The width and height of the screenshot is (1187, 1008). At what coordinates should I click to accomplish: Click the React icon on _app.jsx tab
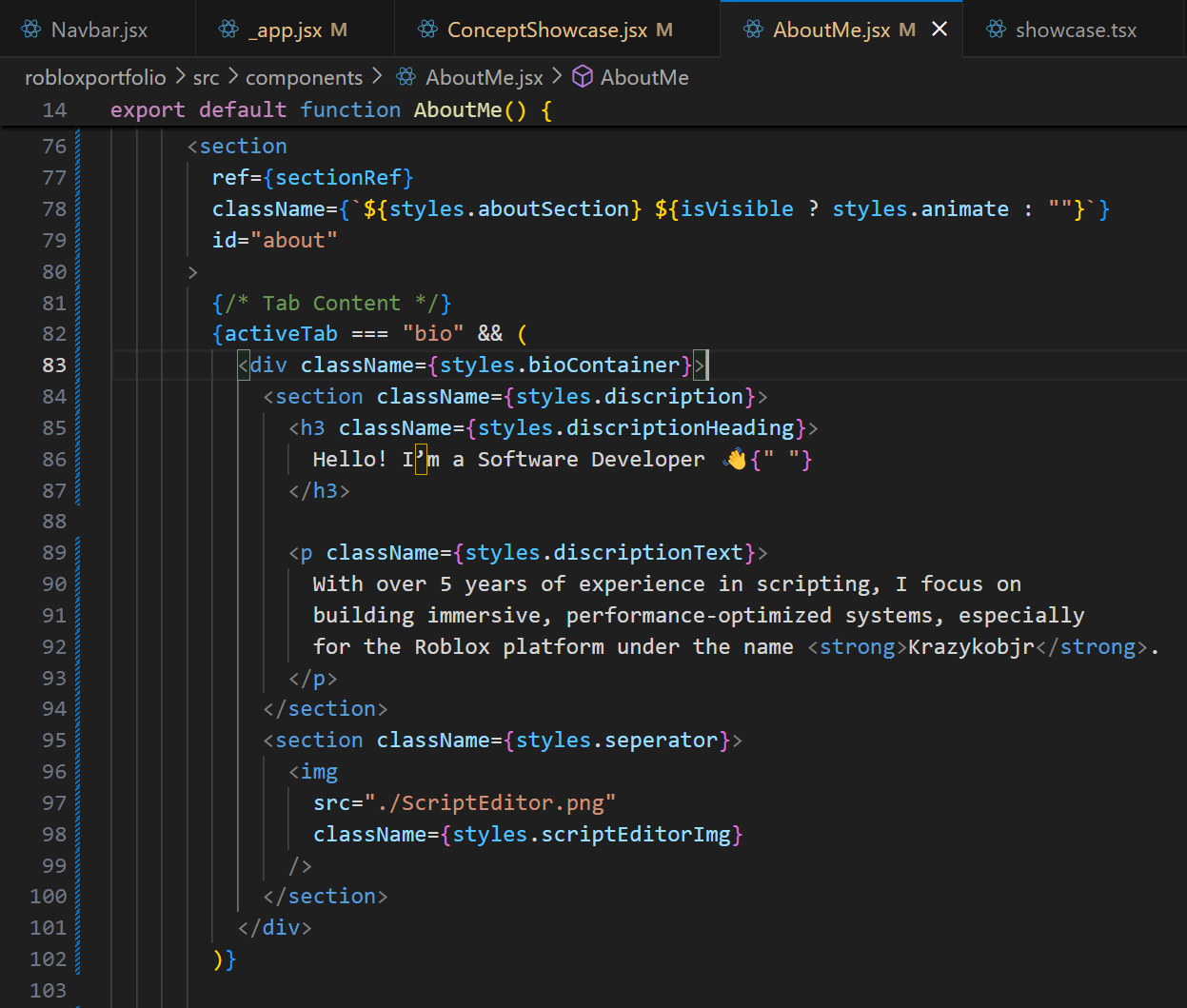point(228,30)
